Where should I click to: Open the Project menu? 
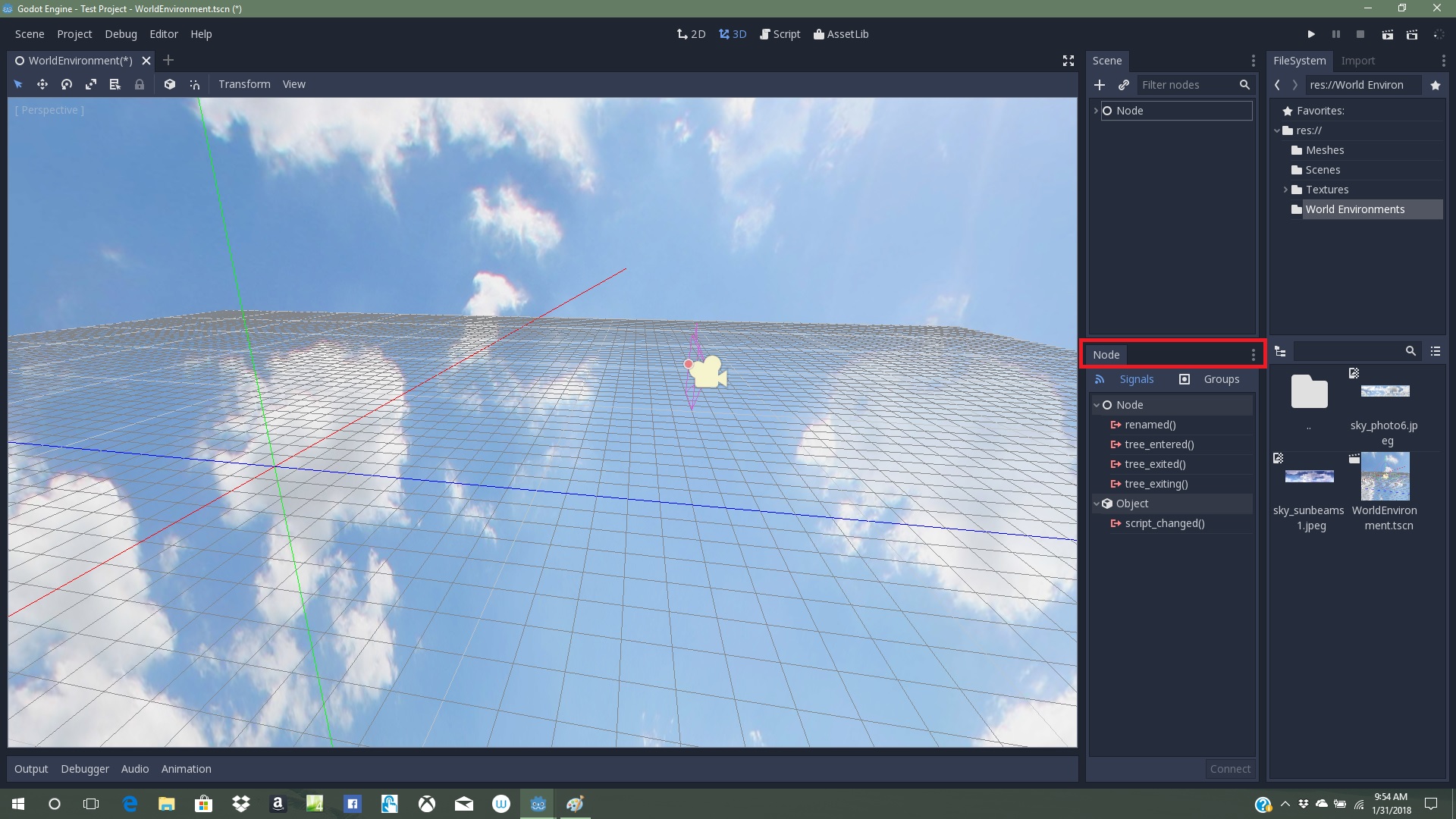point(74,34)
